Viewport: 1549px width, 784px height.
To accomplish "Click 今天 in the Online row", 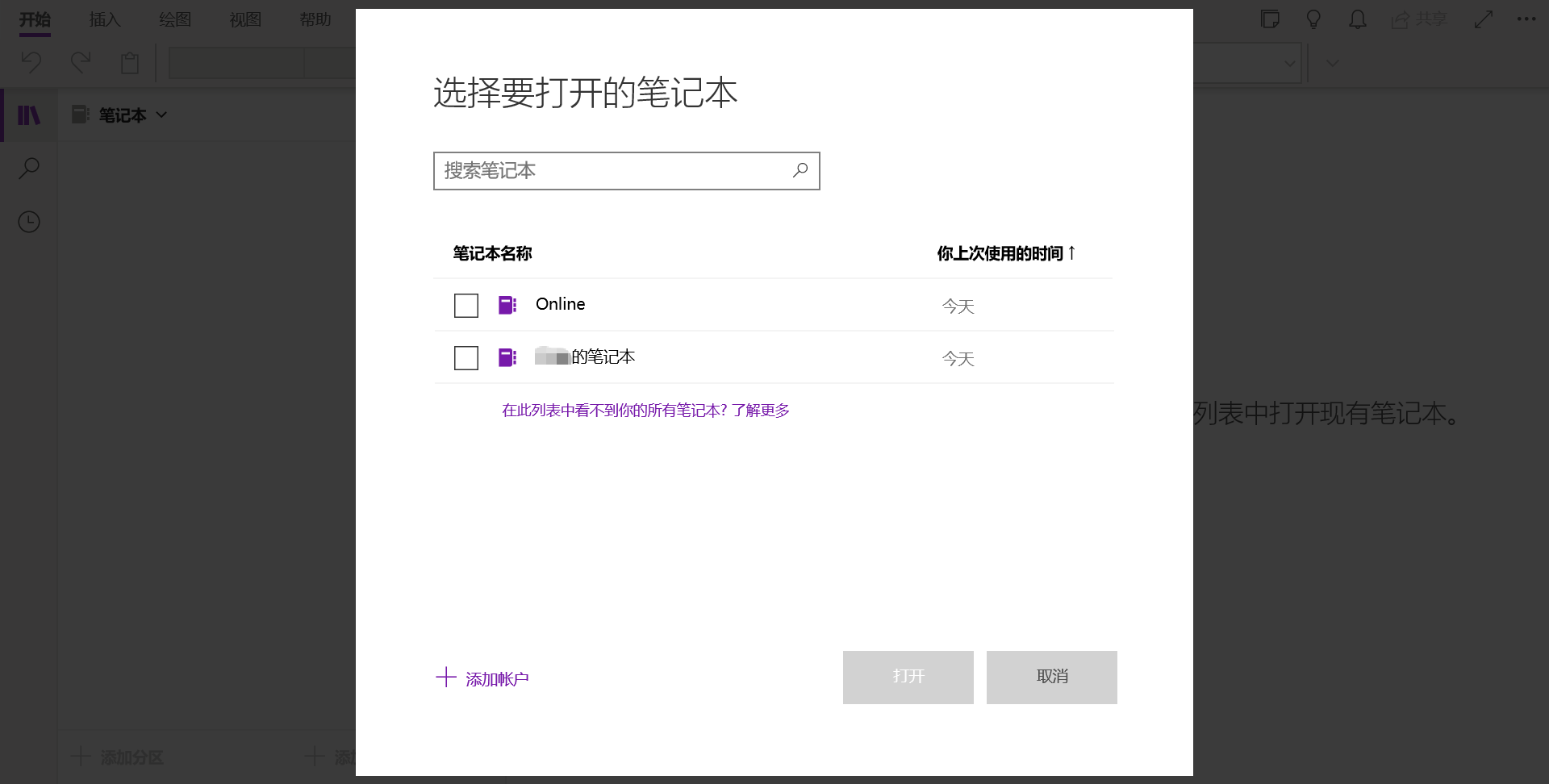I will pyautogui.click(x=958, y=307).
